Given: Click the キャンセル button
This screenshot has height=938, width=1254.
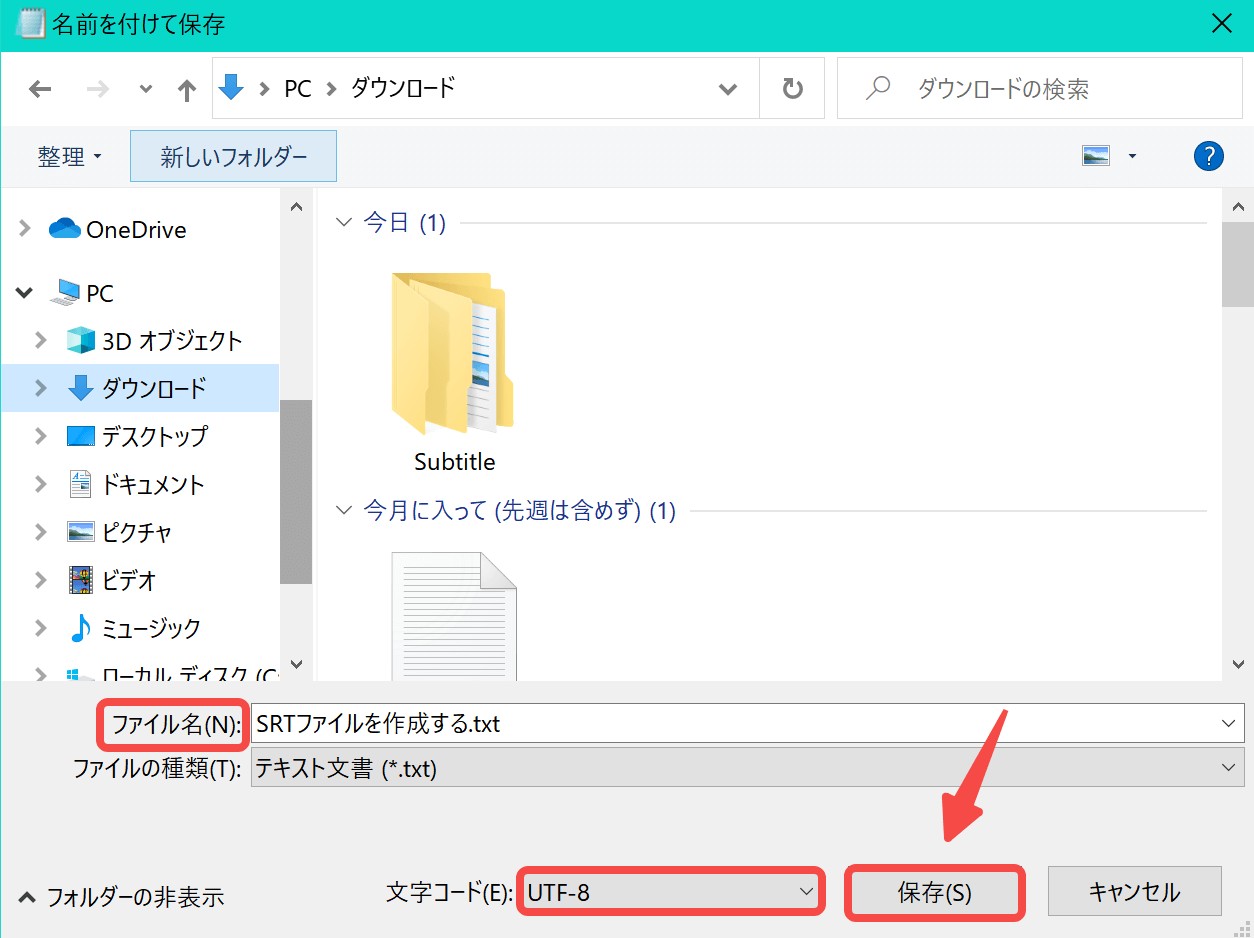Looking at the screenshot, I should tap(1135, 892).
